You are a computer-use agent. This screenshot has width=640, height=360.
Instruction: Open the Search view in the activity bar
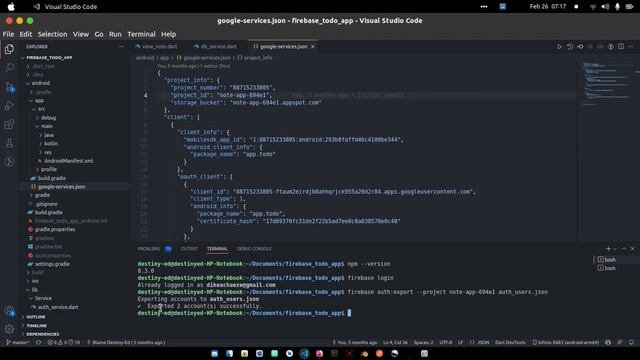(x=9, y=68)
